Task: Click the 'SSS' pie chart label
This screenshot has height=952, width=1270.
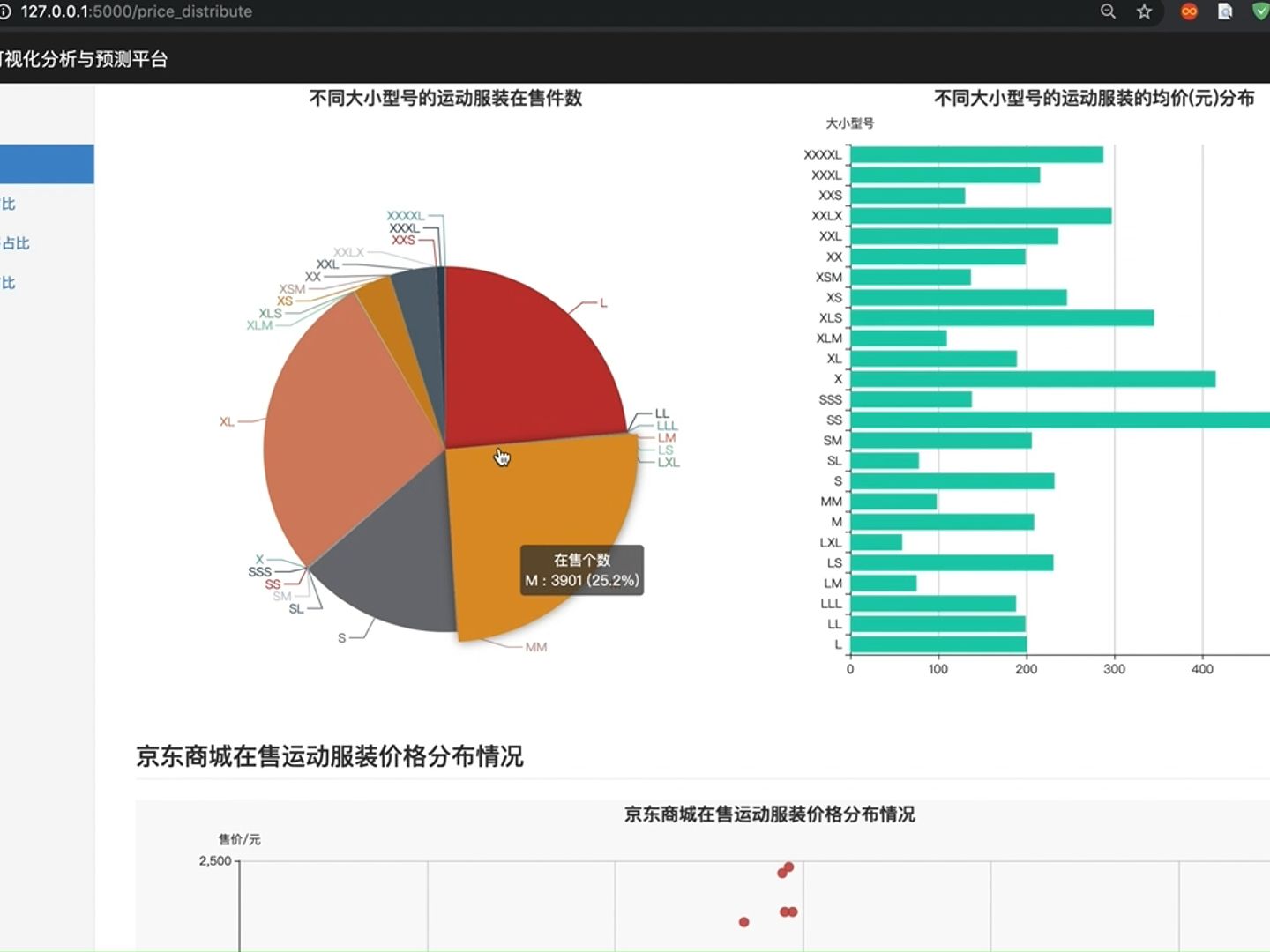Action: pos(259,571)
